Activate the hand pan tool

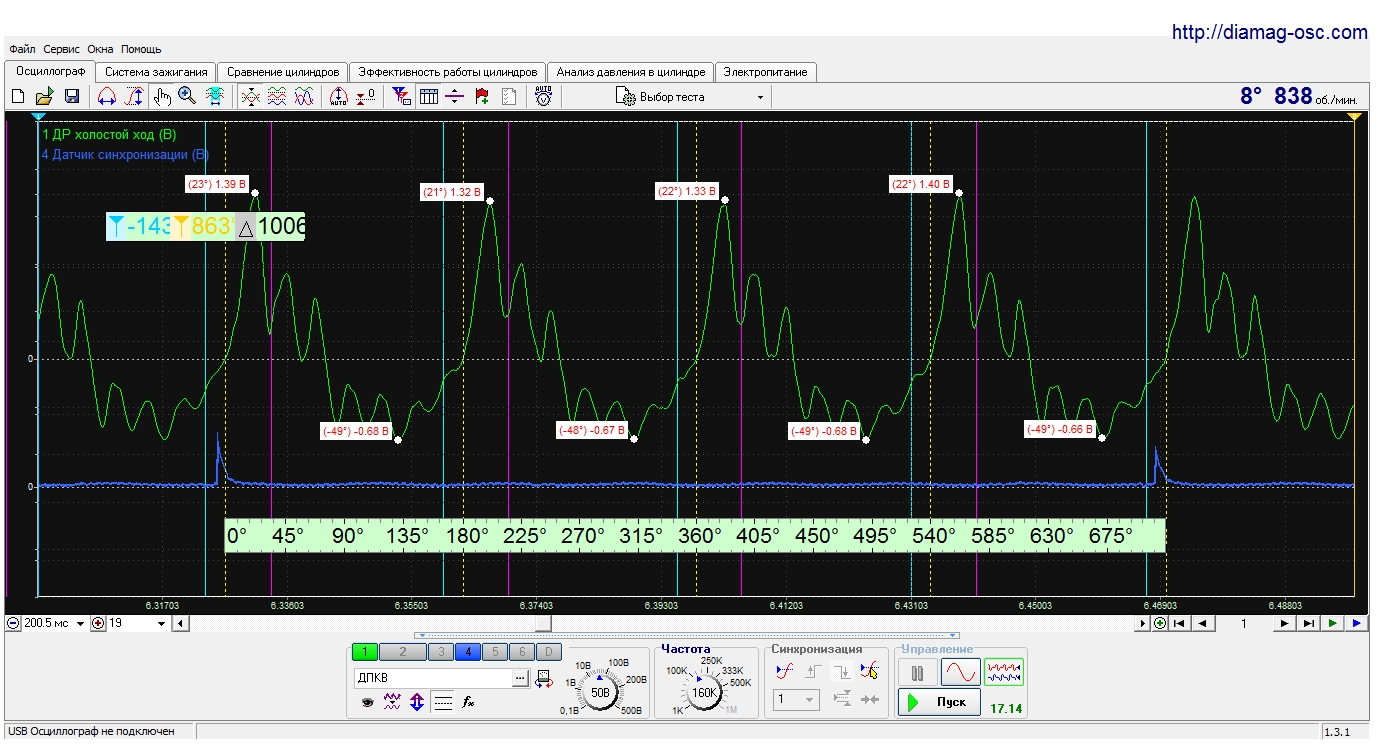162,97
